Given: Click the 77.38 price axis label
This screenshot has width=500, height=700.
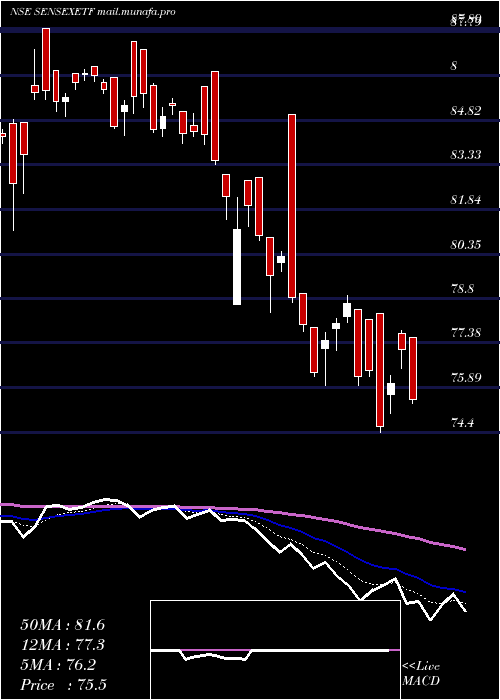Looking at the screenshot, I should [x=466, y=333].
